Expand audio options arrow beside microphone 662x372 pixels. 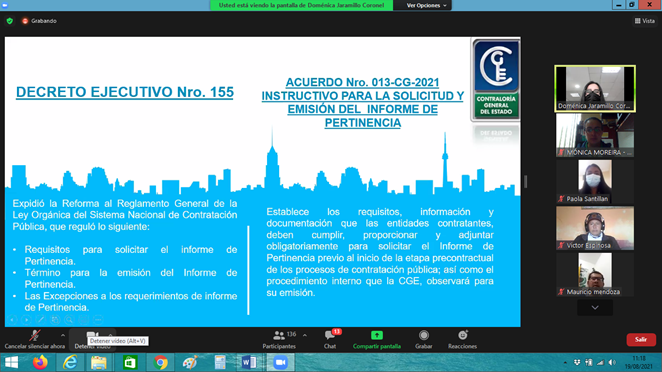[x=63, y=336]
